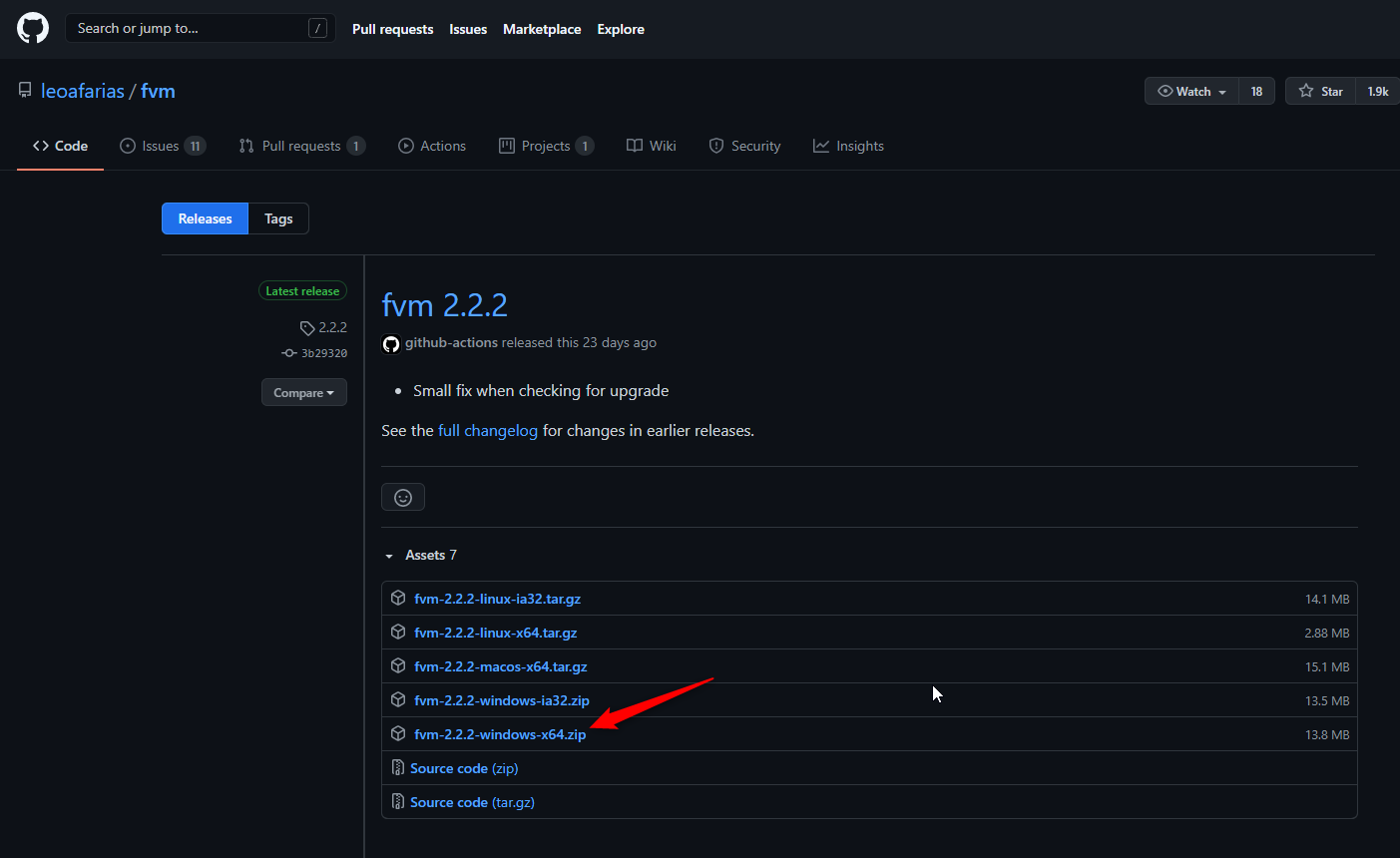This screenshot has width=1400, height=858.
Task: Click the github-actions avatar icon
Action: click(x=391, y=343)
